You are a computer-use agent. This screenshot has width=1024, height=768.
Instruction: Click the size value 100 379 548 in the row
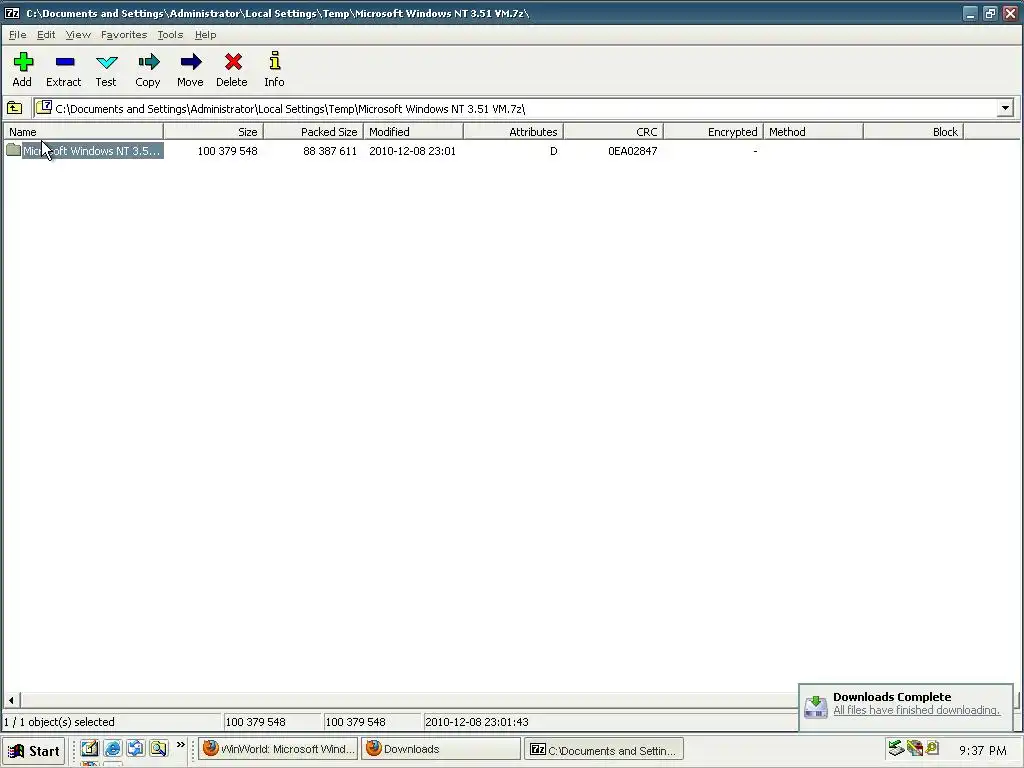227,151
